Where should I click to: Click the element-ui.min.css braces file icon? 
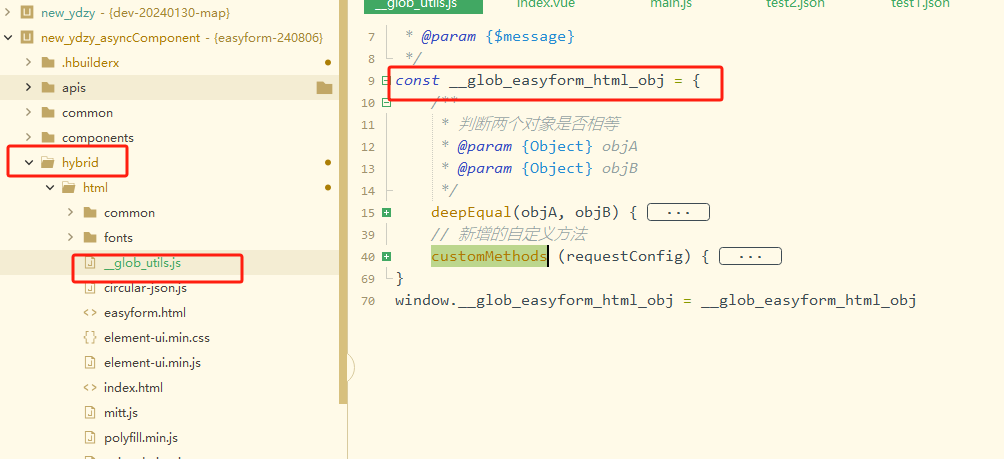point(89,337)
